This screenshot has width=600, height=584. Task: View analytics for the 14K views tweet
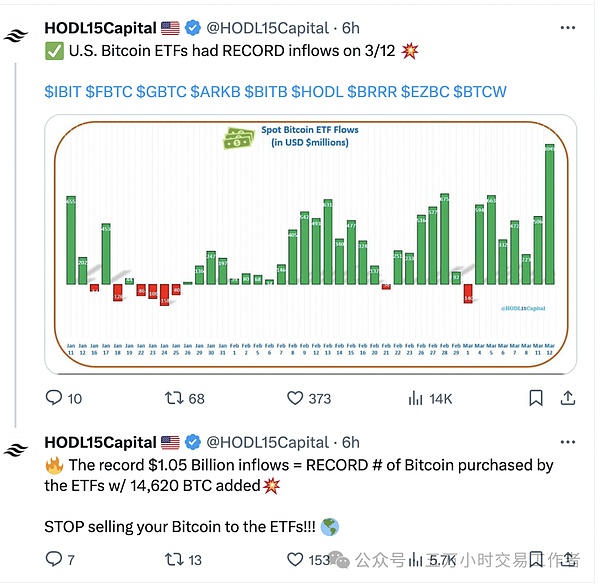pyautogui.click(x=416, y=398)
